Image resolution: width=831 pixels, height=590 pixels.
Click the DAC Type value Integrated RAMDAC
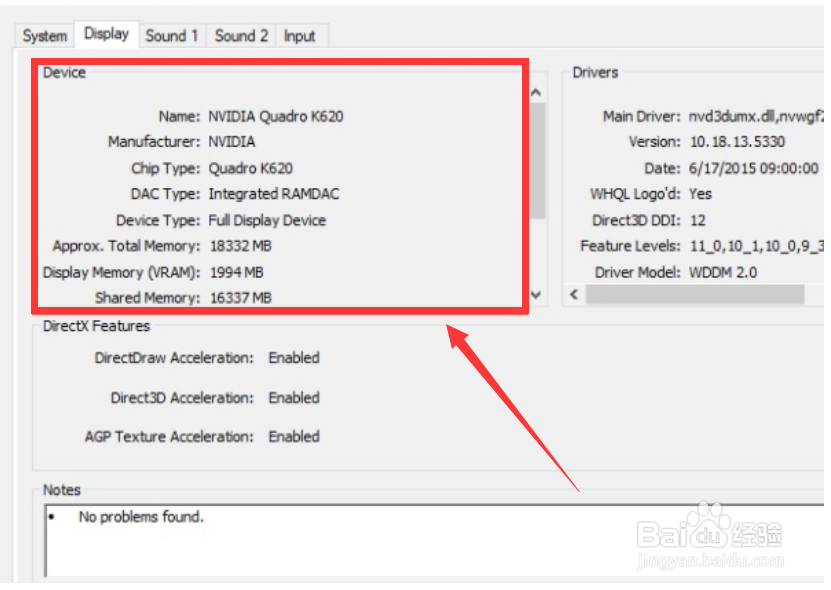pos(274,193)
